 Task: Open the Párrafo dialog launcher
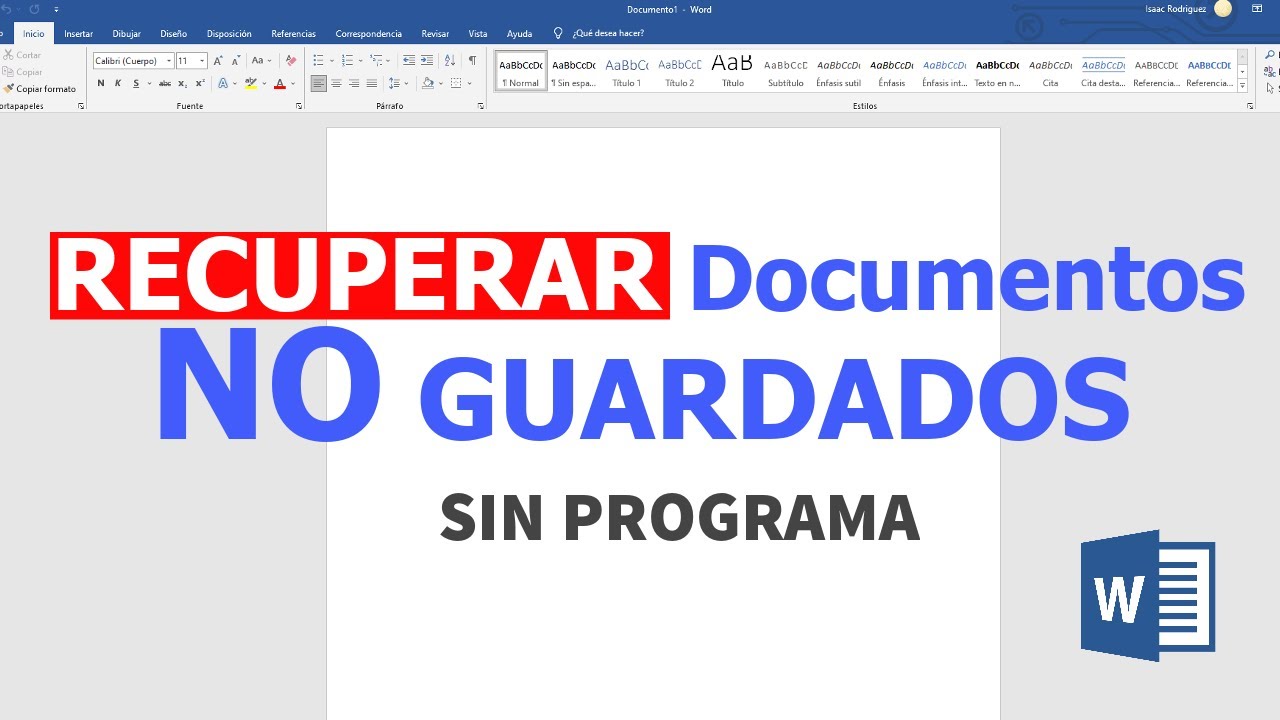tap(481, 106)
